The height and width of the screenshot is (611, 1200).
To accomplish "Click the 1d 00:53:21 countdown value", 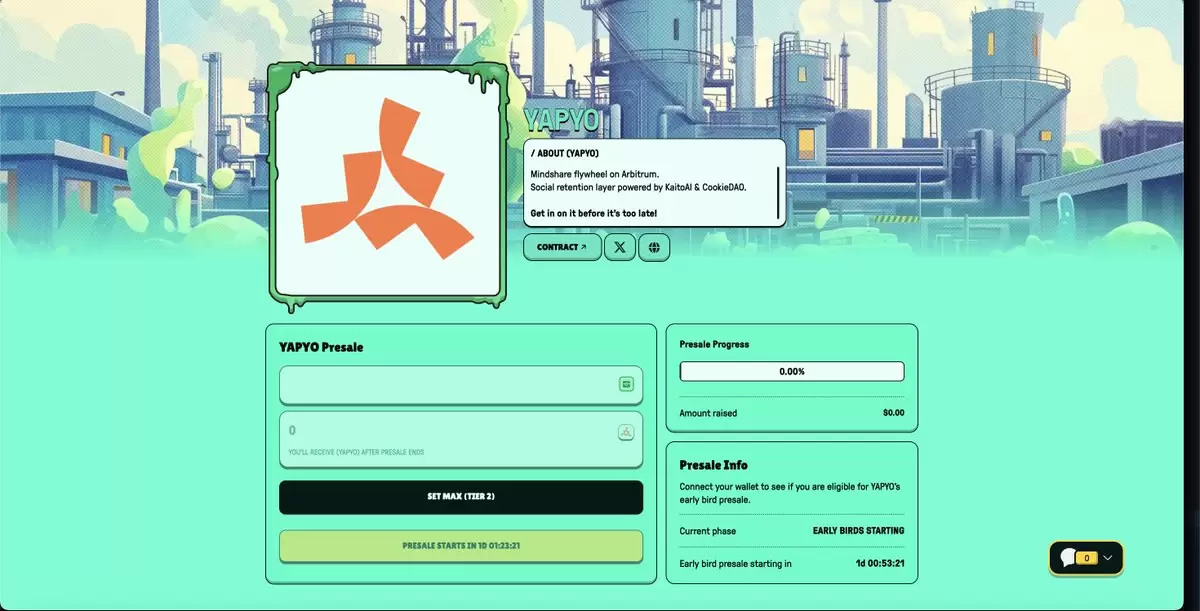I will tap(880, 564).
